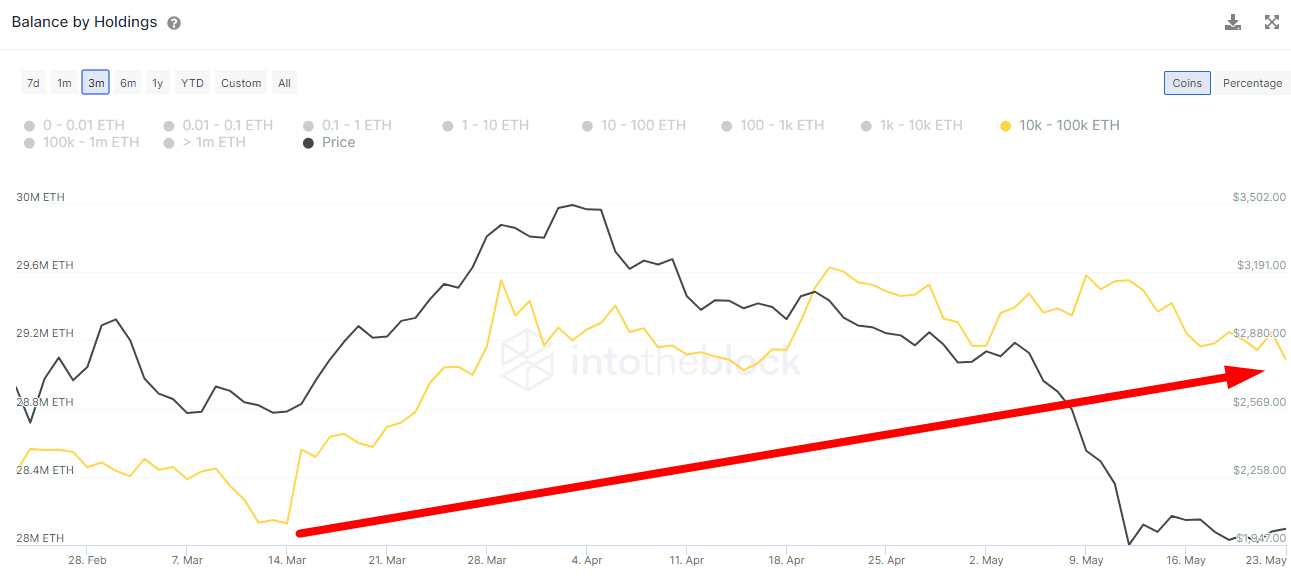Open the Custom date range
This screenshot has width=1291, height=580.
(241, 83)
